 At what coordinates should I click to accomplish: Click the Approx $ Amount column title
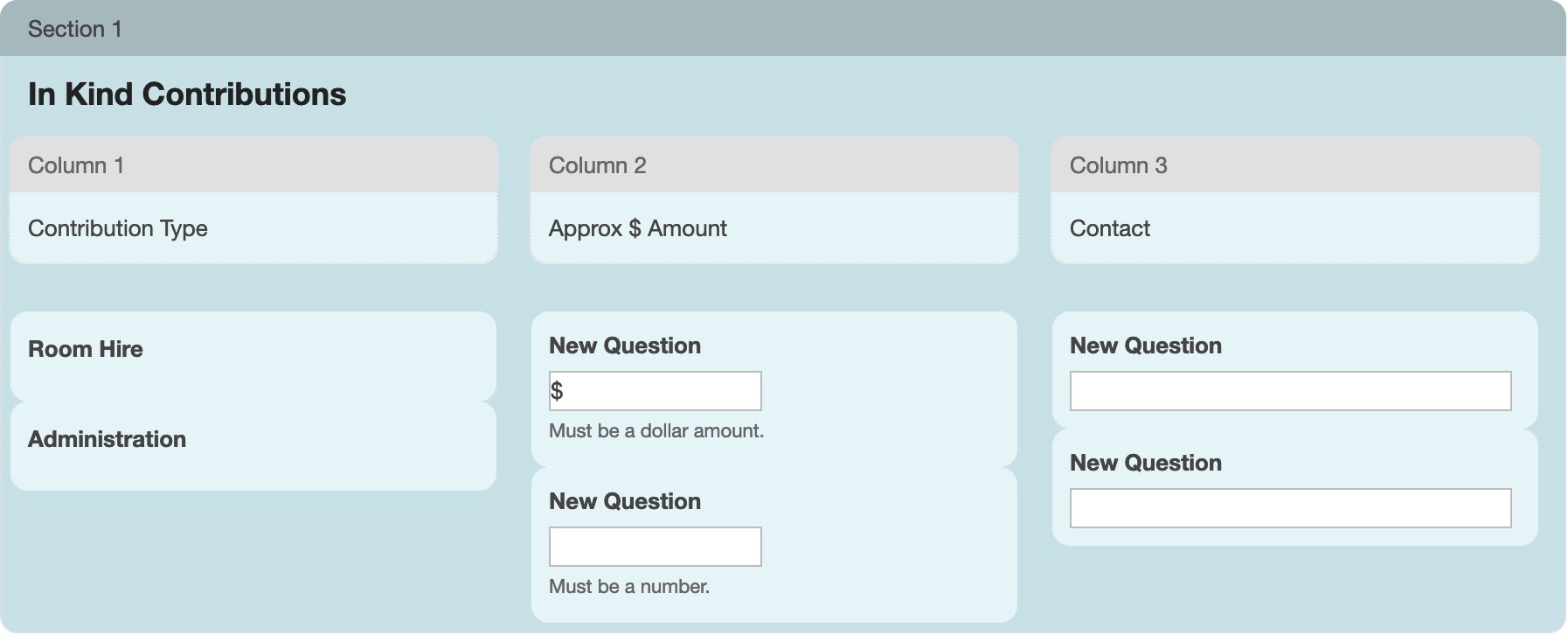coord(637,228)
